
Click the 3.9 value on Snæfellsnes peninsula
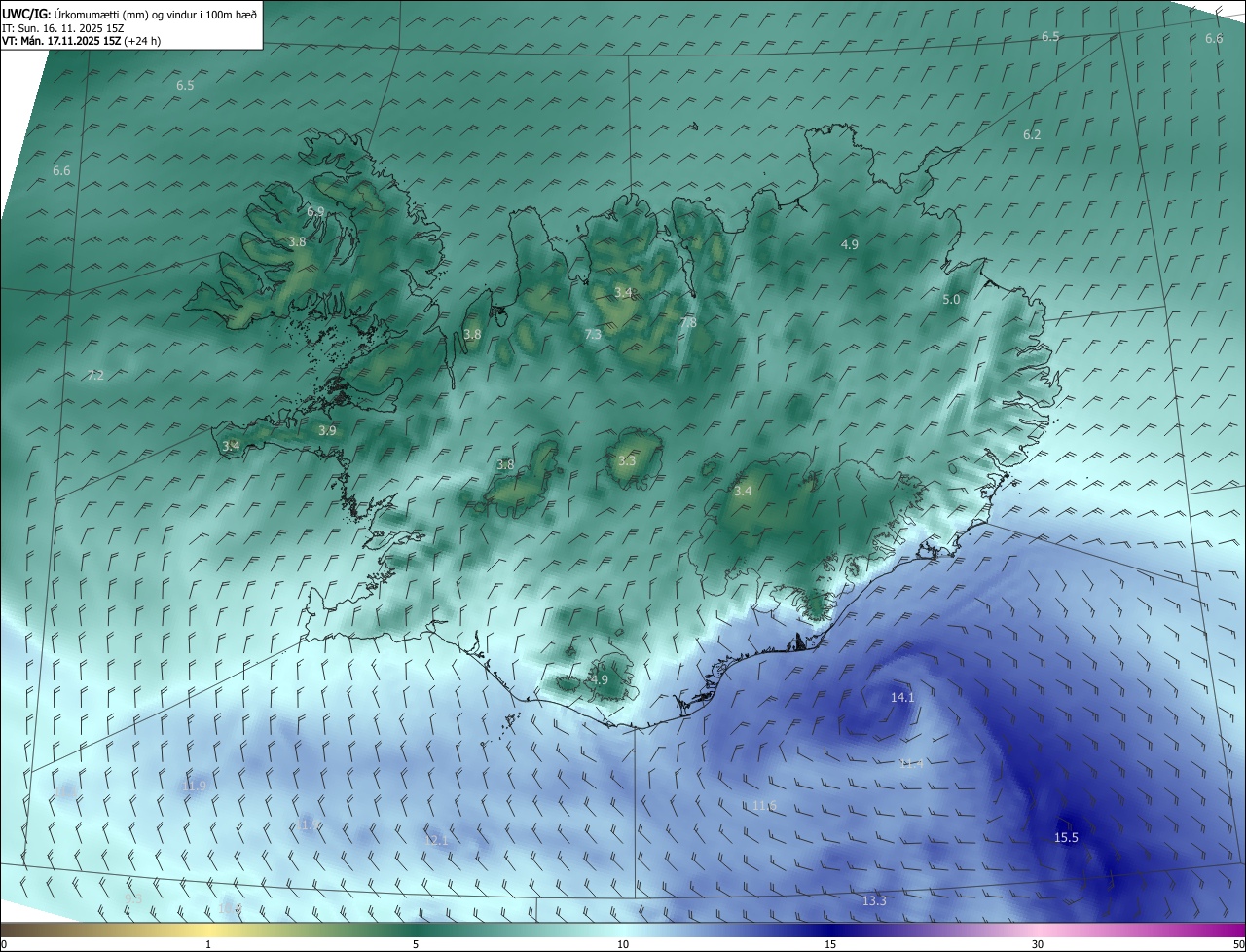(x=327, y=430)
